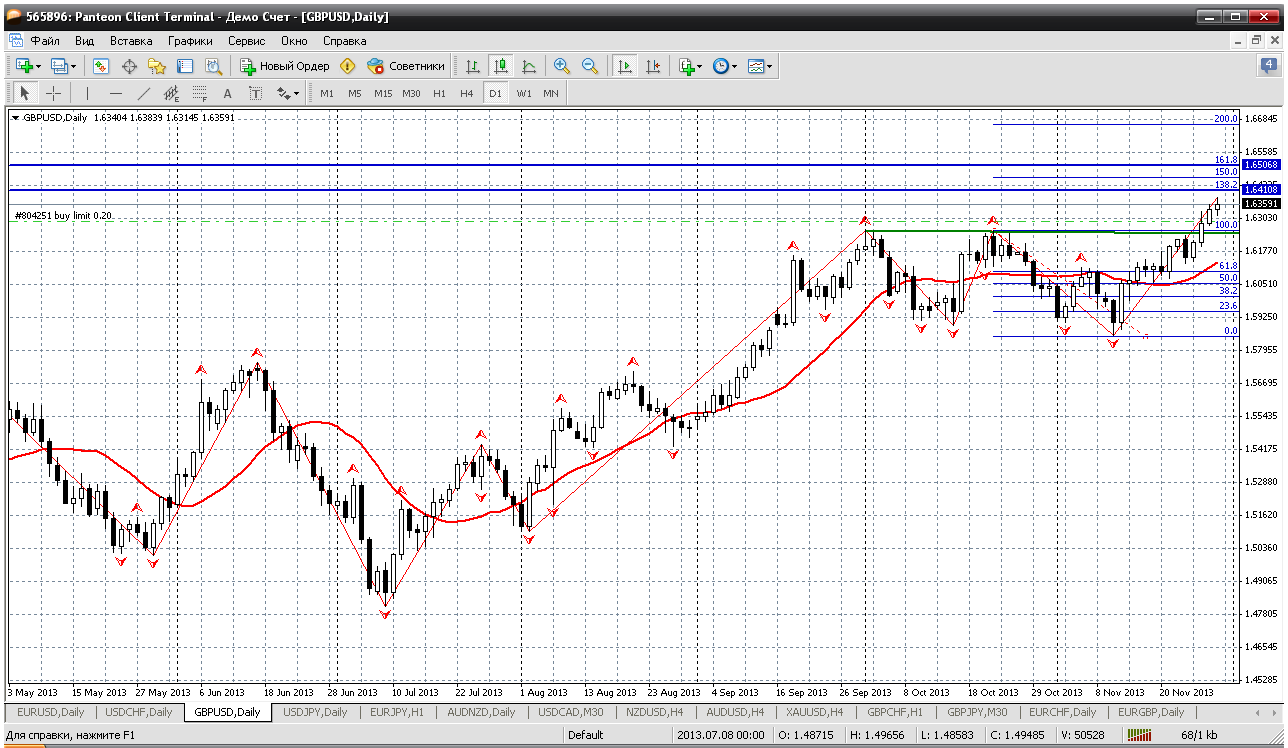The height and width of the screenshot is (748, 1288).
Task: Select the MN timeframe
Action: click(x=551, y=93)
